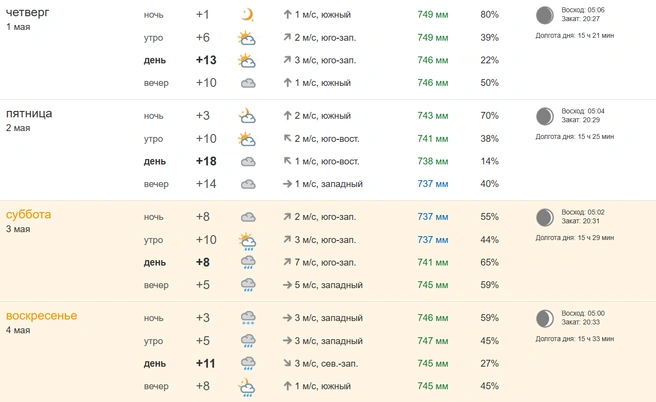Click Thursday sunrise time Восход 05:06

pyautogui.click(x=582, y=10)
